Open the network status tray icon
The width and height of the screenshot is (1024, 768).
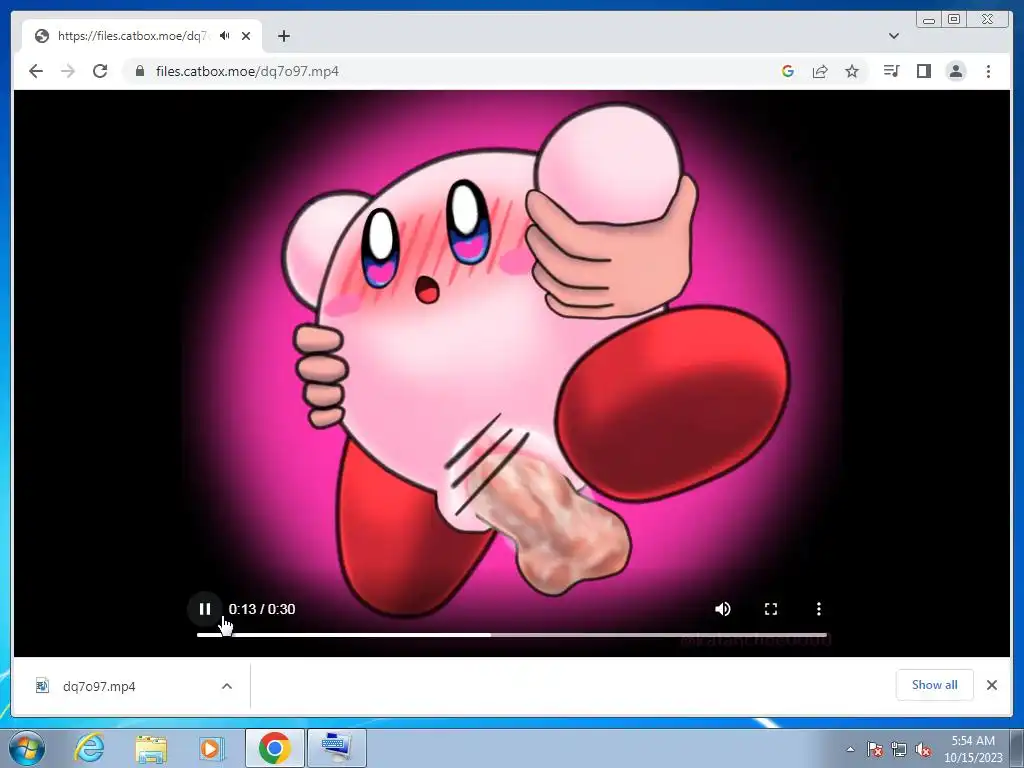(x=899, y=749)
